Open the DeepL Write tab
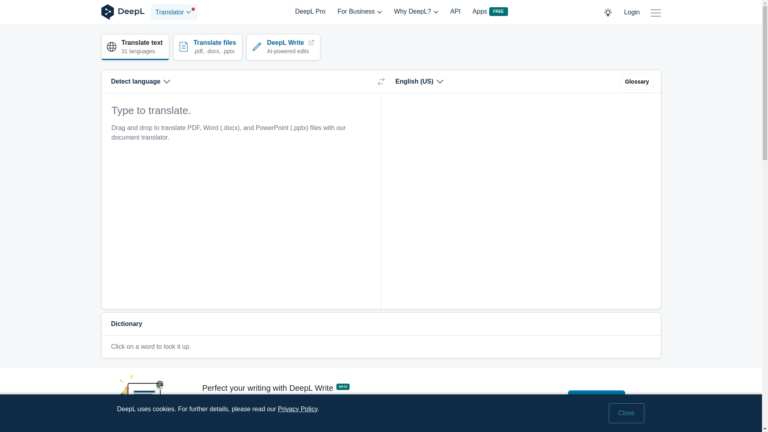Screen dimensions: 768x432 point(283,47)
